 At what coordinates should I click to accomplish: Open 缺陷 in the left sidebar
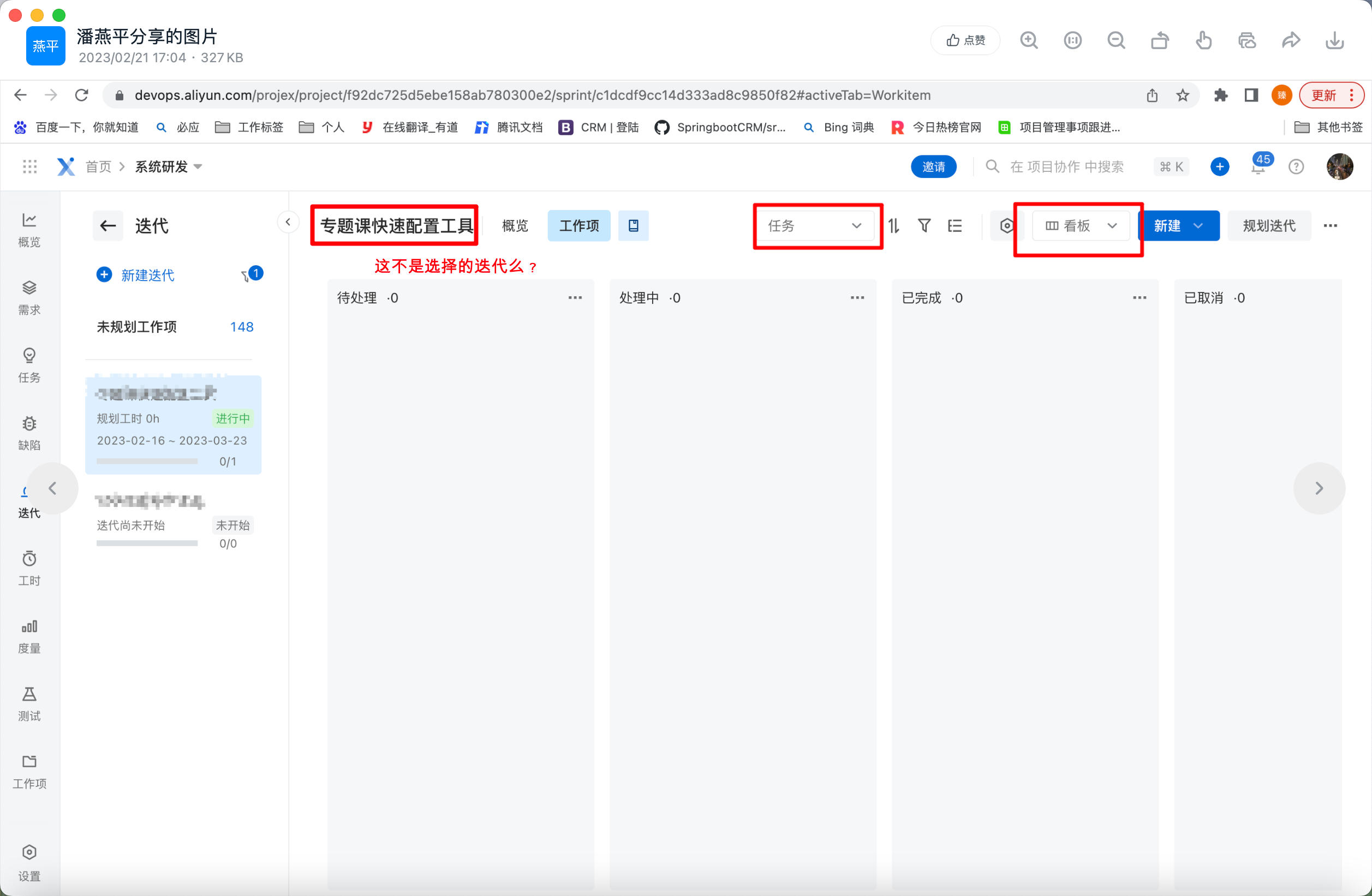pyautogui.click(x=29, y=433)
